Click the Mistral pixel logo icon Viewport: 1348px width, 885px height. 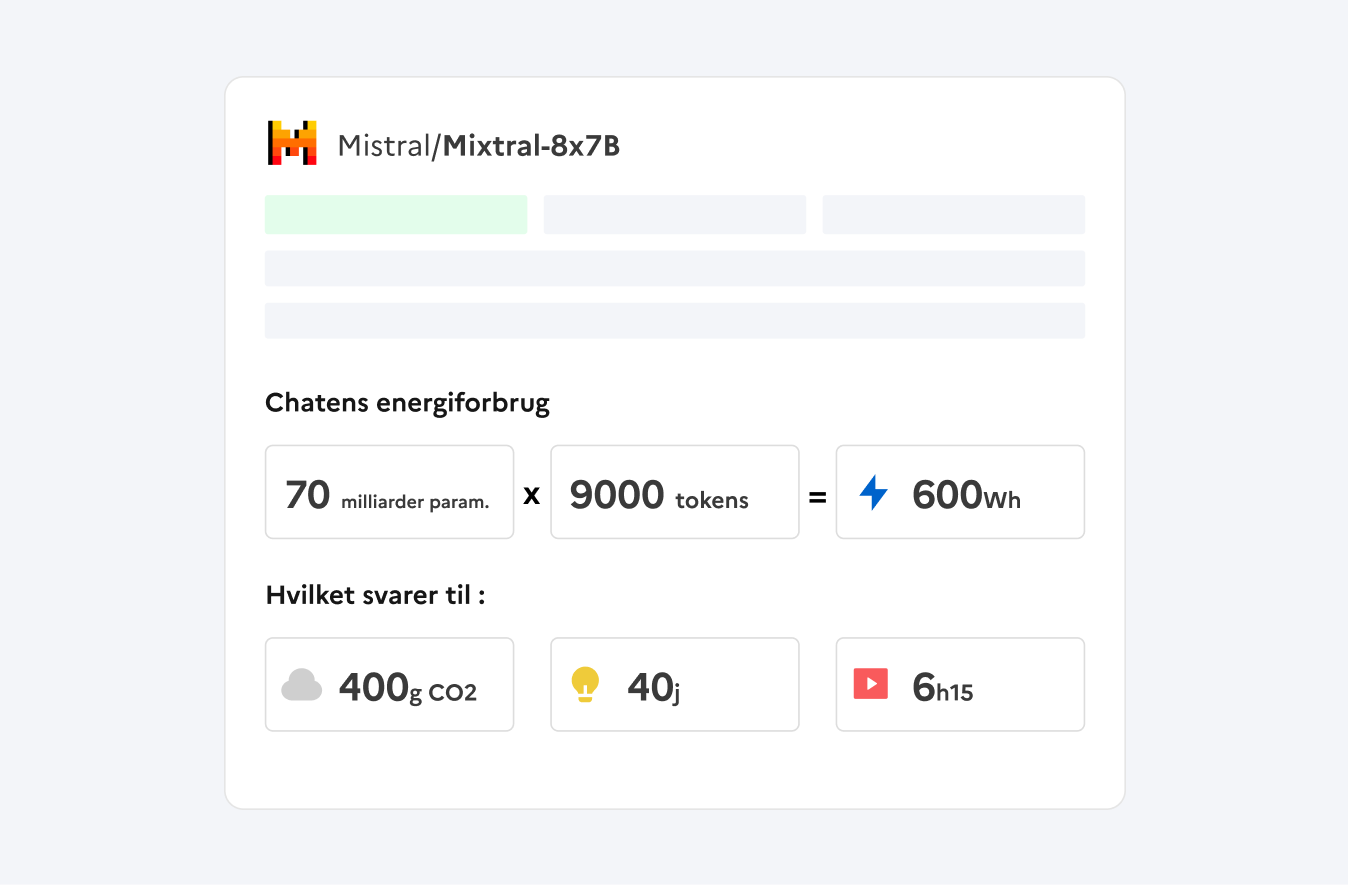coord(292,143)
